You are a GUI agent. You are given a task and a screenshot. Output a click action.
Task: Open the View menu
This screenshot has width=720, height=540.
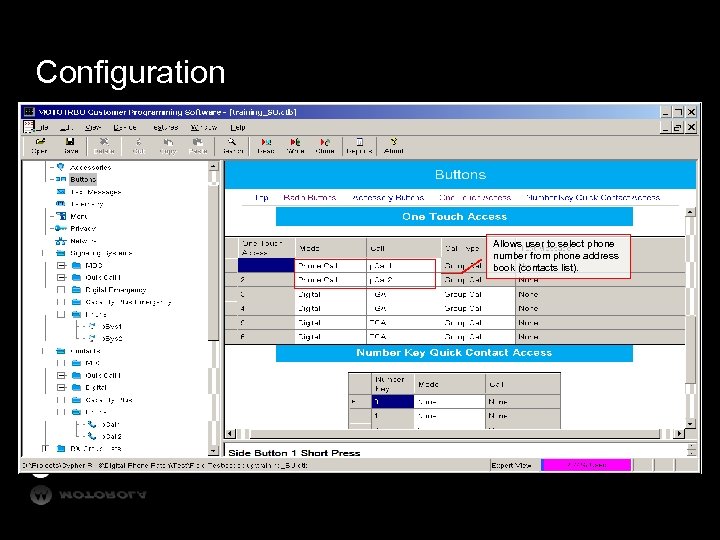tap(93, 127)
